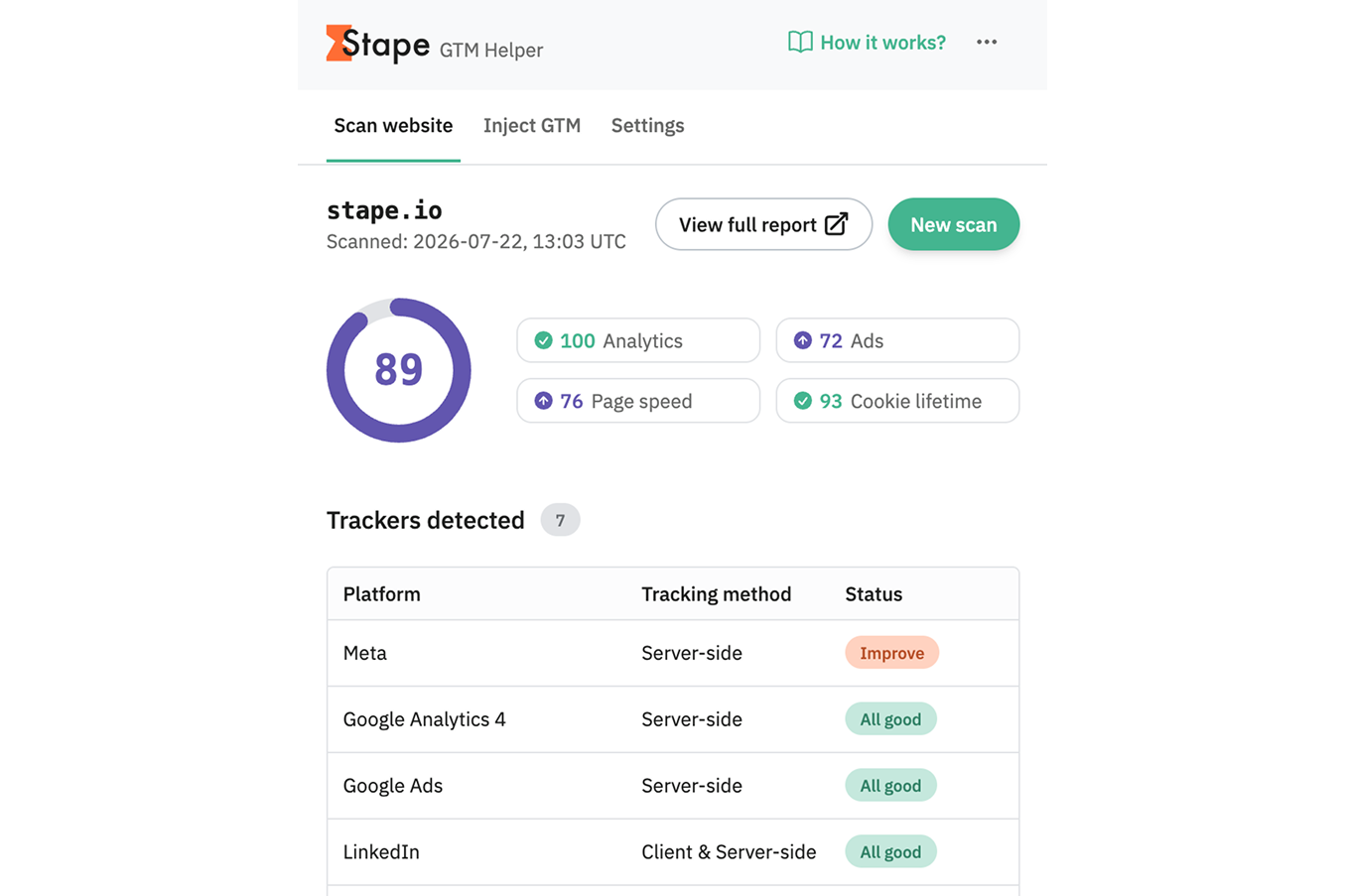Click the green checkmark icon next to Analytics
This screenshot has width=1345, height=896.
coord(543,340)
